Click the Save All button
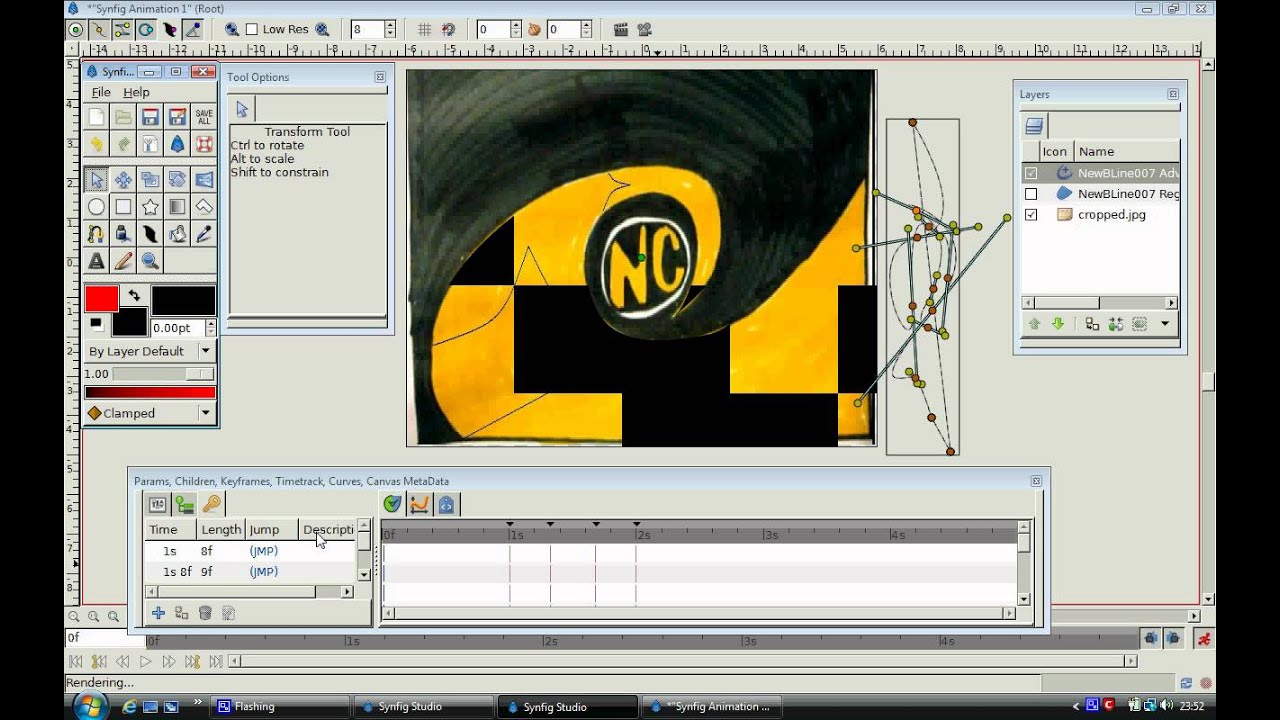Screen dimensions: 1280x720 pos(204,117)
